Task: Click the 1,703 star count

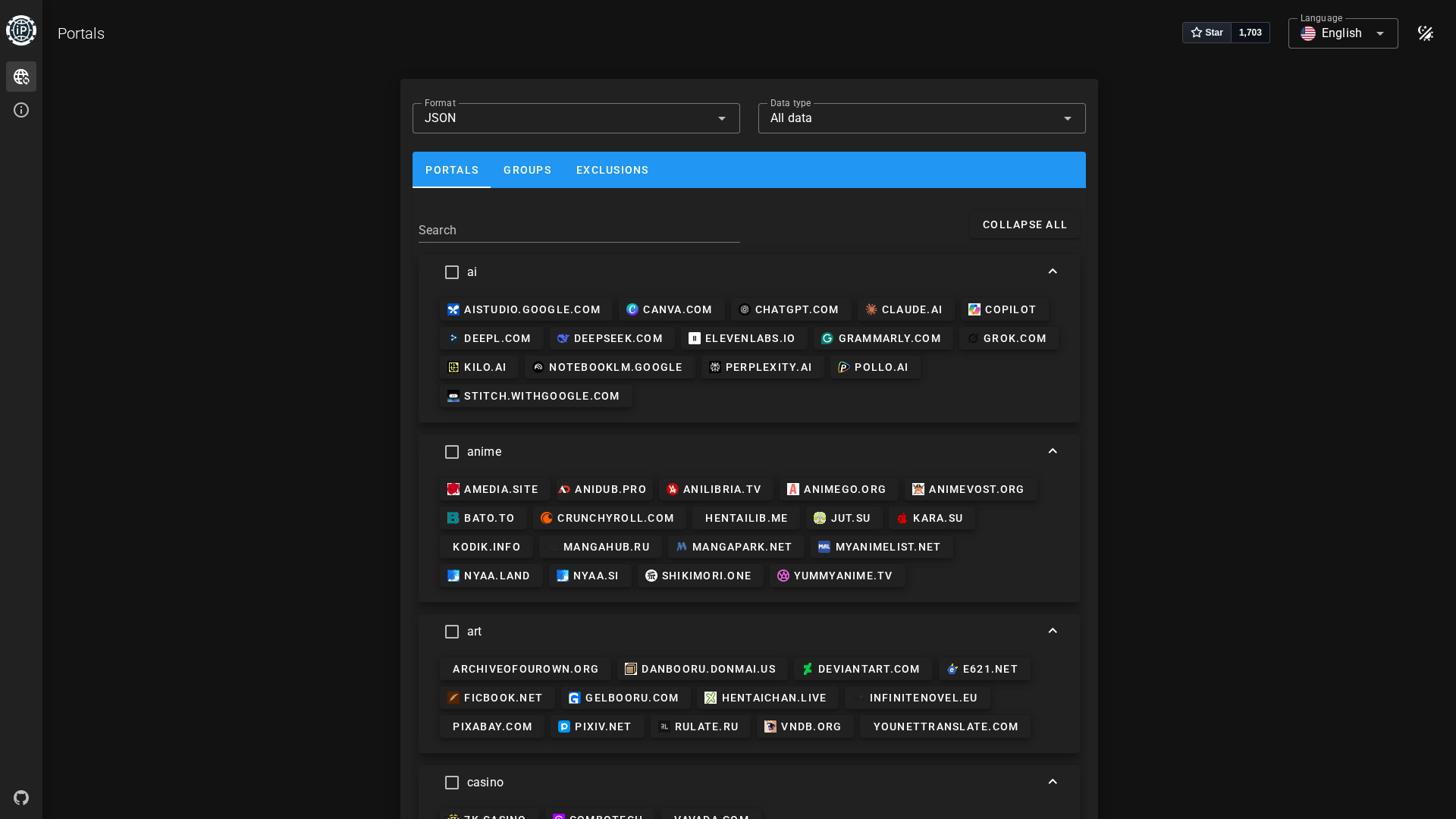Action: [1250, 33]
